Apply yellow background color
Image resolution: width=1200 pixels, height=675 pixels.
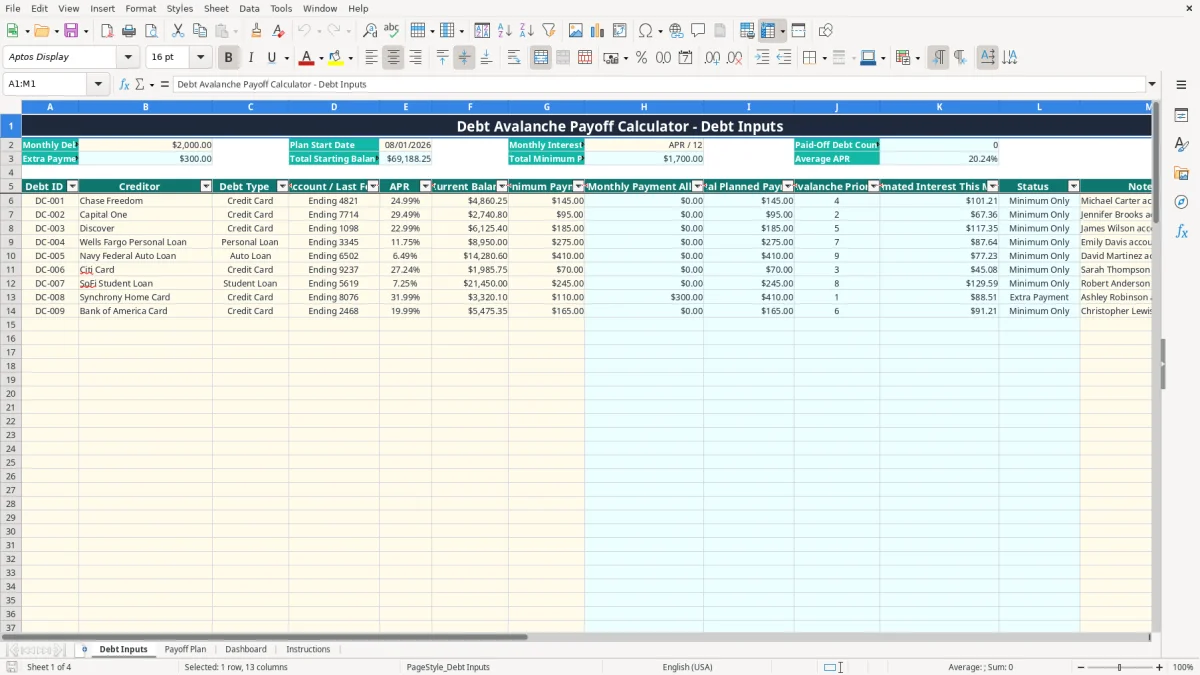pyautogui.click(x=336, y=58)
